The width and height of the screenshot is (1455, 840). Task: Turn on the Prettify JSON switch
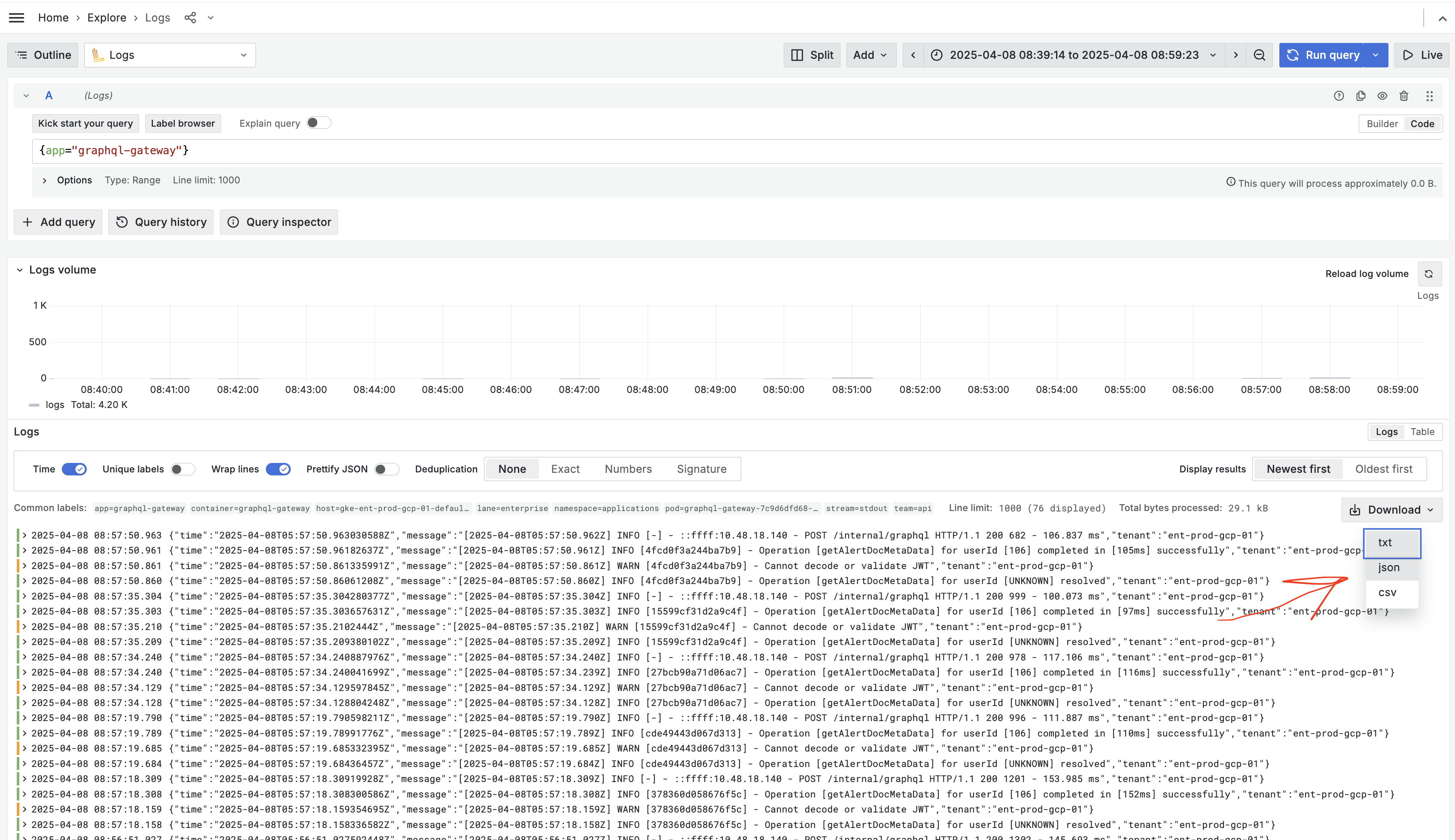[386, 469]
